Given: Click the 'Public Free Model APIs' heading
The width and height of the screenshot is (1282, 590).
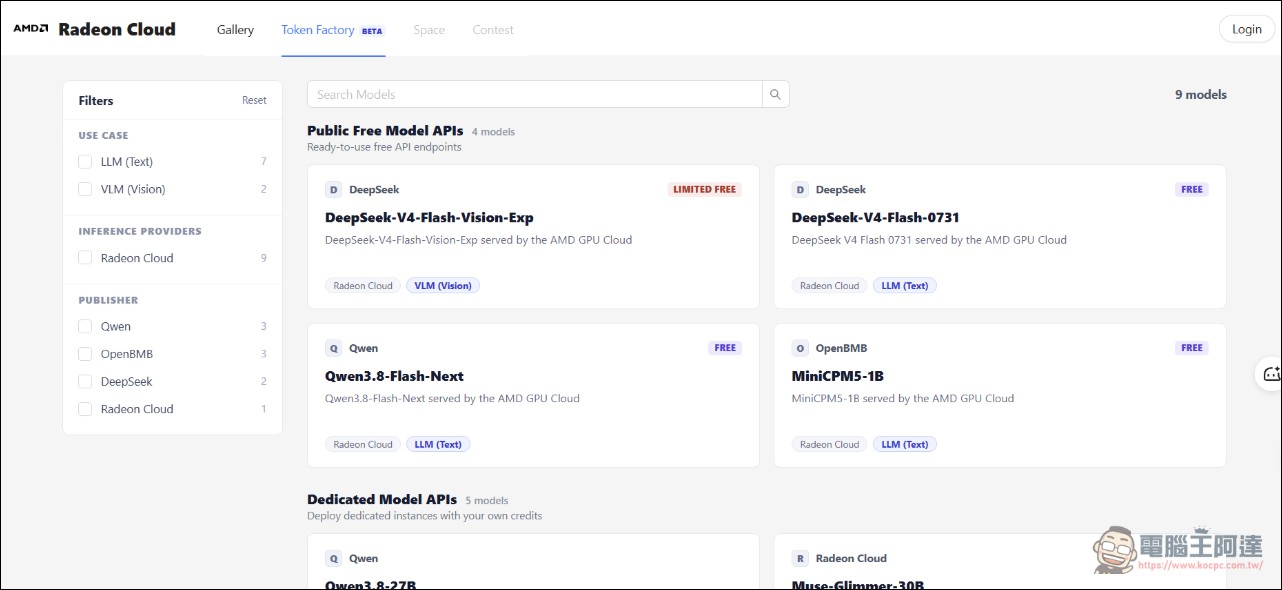Looking at the screenshot, I should click(x=385, y=130).
